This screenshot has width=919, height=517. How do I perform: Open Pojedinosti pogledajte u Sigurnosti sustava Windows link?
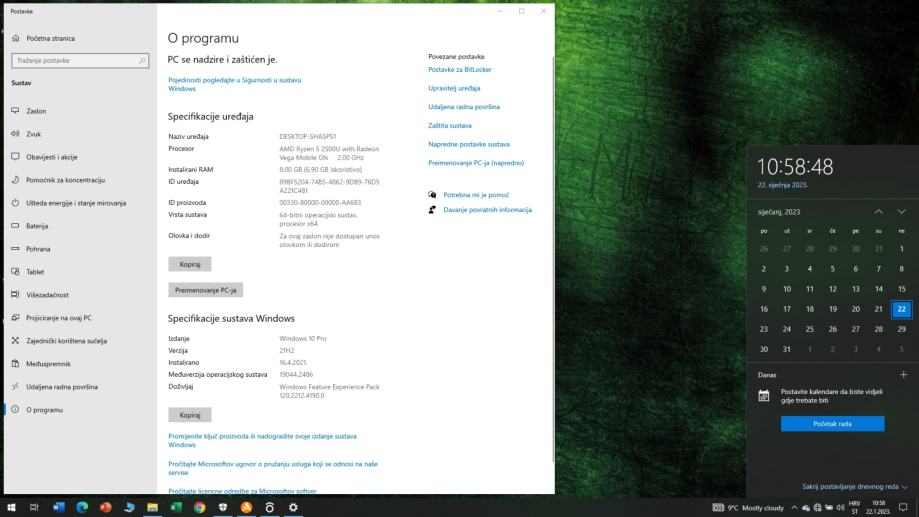click(234, 84)
